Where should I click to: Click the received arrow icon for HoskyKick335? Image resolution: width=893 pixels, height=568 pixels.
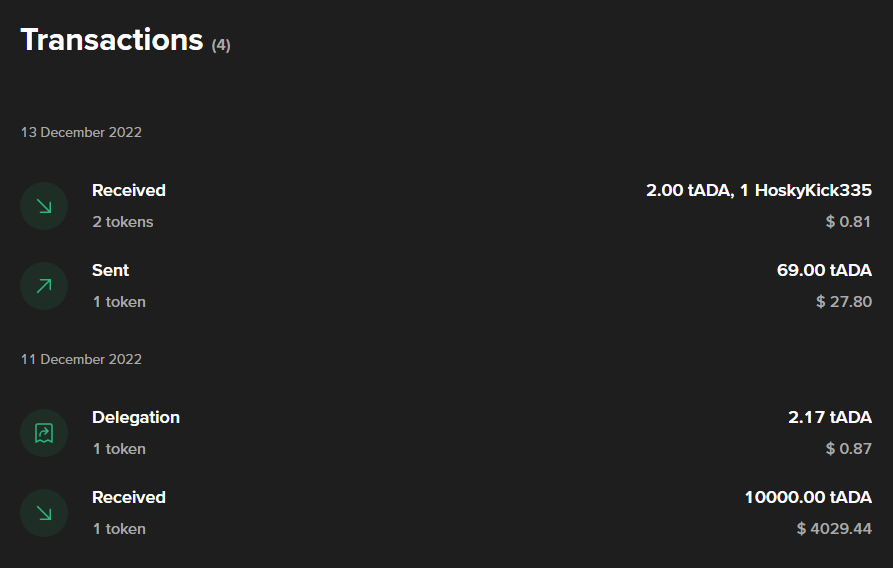44,206
